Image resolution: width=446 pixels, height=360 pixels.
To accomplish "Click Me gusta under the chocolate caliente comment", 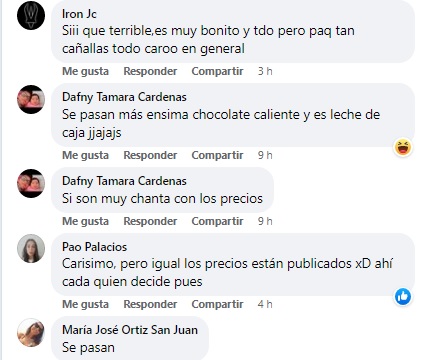I will click(x=85, y=155).
